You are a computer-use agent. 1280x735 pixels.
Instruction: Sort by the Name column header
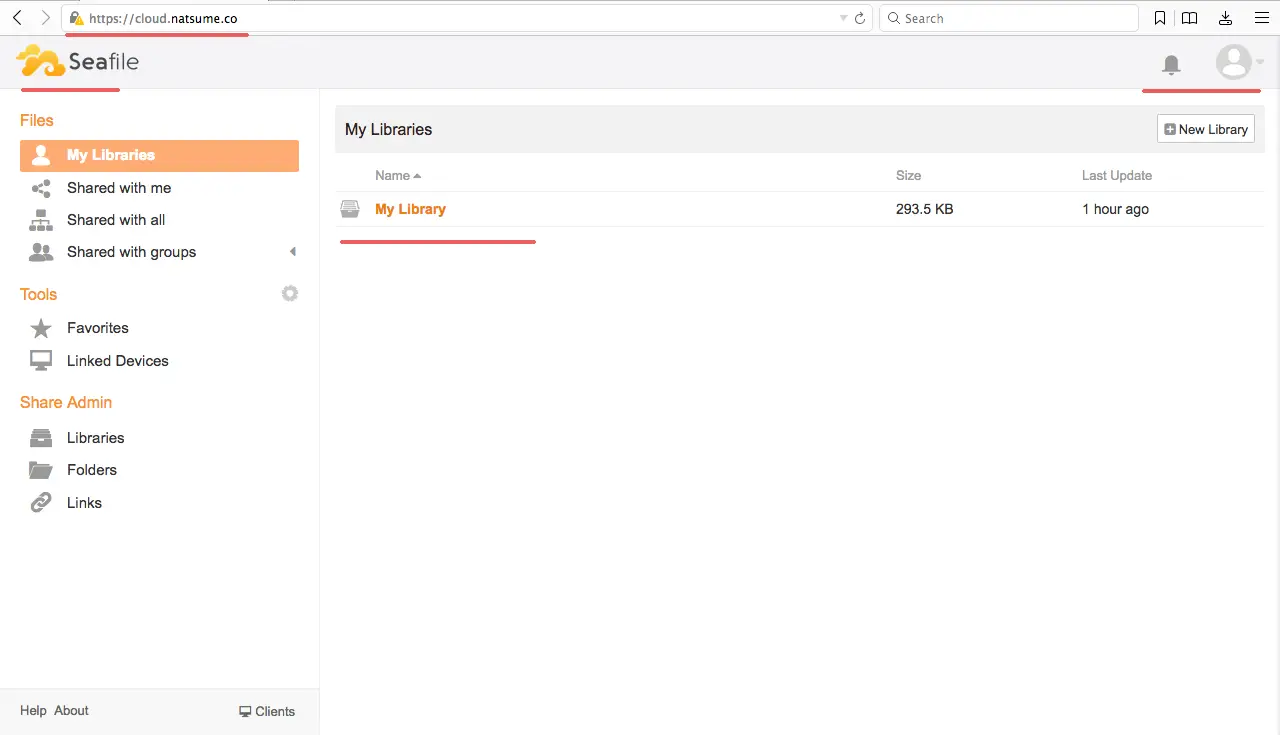point(398,175)
